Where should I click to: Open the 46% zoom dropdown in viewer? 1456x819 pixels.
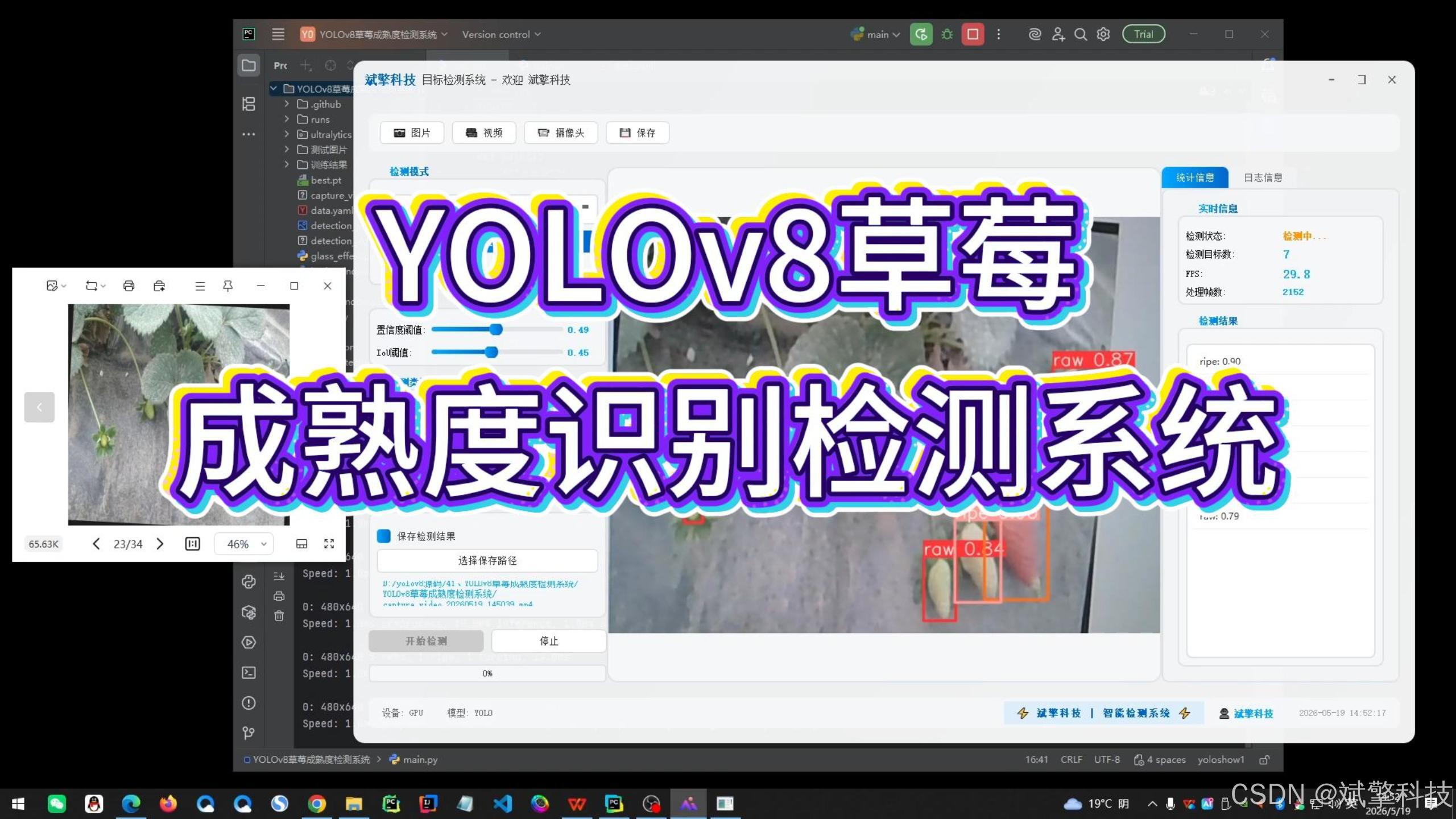(x=245, y=544)
